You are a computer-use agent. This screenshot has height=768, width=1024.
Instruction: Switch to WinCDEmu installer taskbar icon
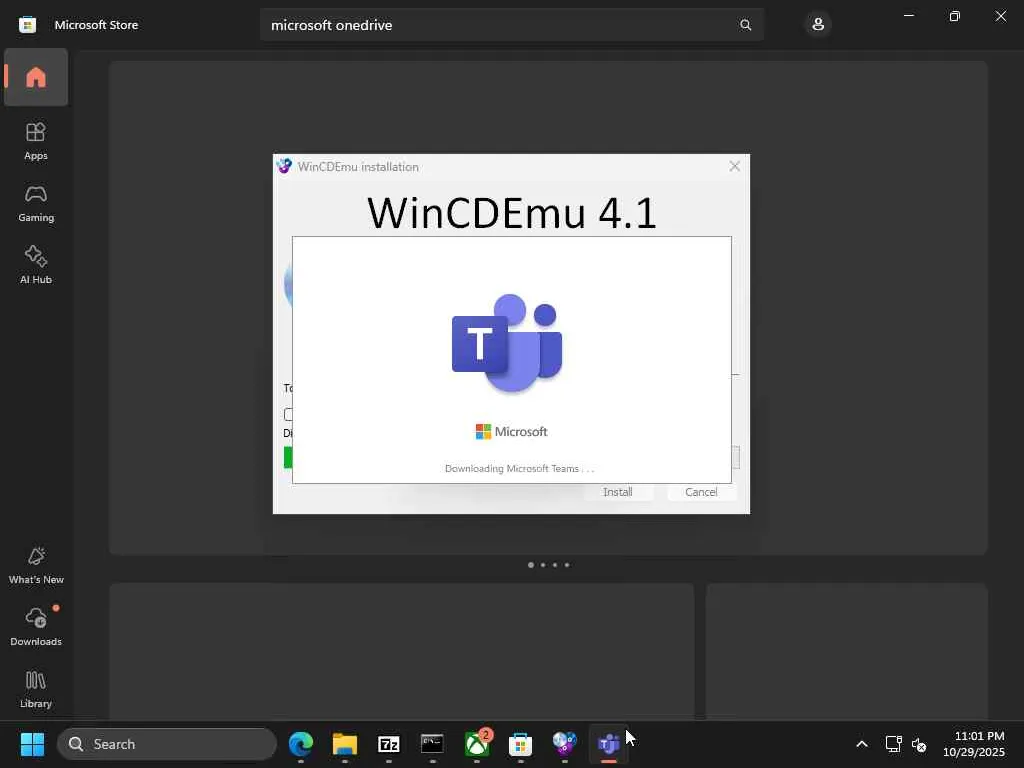pyautogui.click(x=564, y=744)
